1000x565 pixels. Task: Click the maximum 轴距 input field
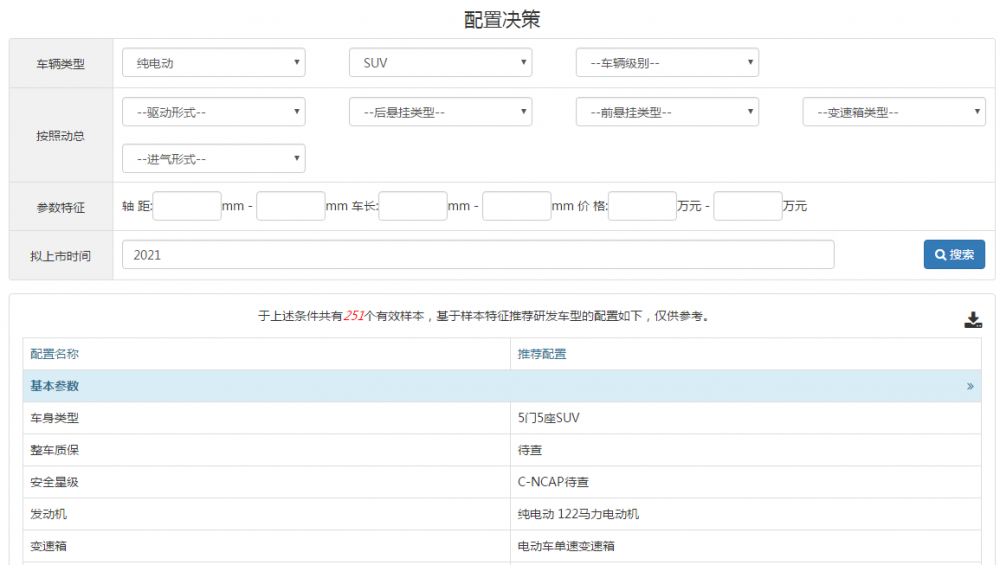[x=291, y=206]
